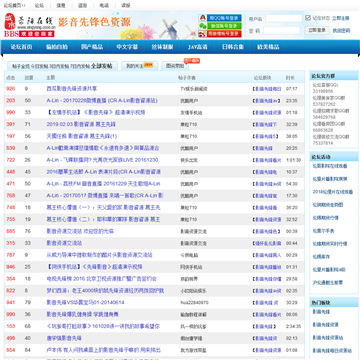Viewport: 360px width, 360px height.
Task: Click the green WeChat login icon
Action: [x=202, y=26]
